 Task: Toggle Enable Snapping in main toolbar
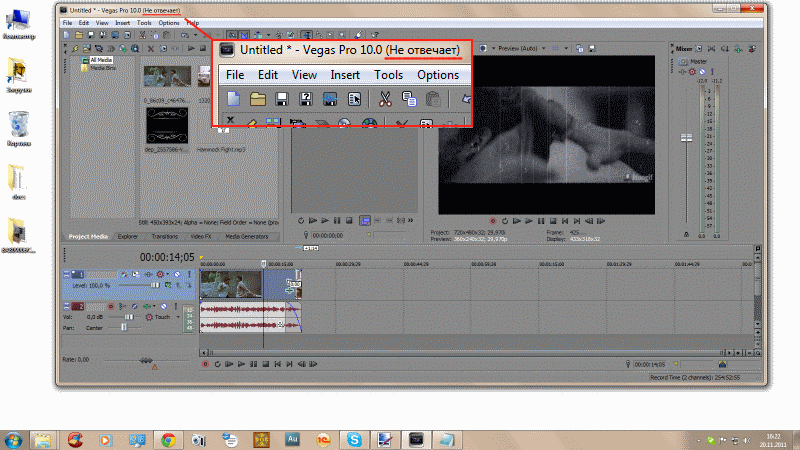click(x=232, y=35)
